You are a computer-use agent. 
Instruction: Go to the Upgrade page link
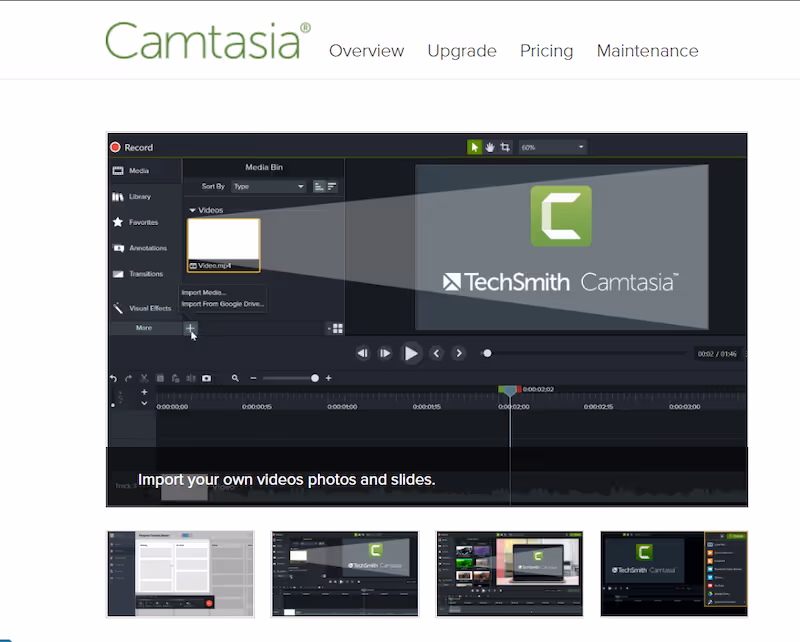coord(462,51)
